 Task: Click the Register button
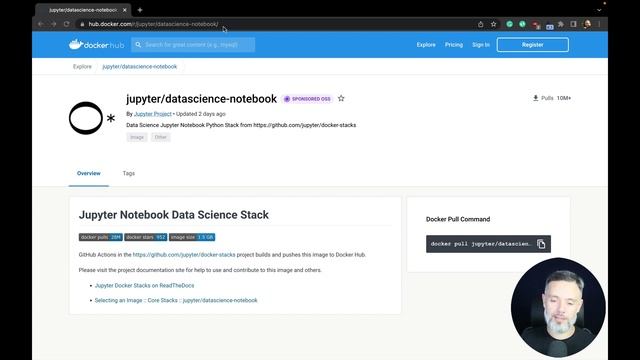[x=533, y=44]
